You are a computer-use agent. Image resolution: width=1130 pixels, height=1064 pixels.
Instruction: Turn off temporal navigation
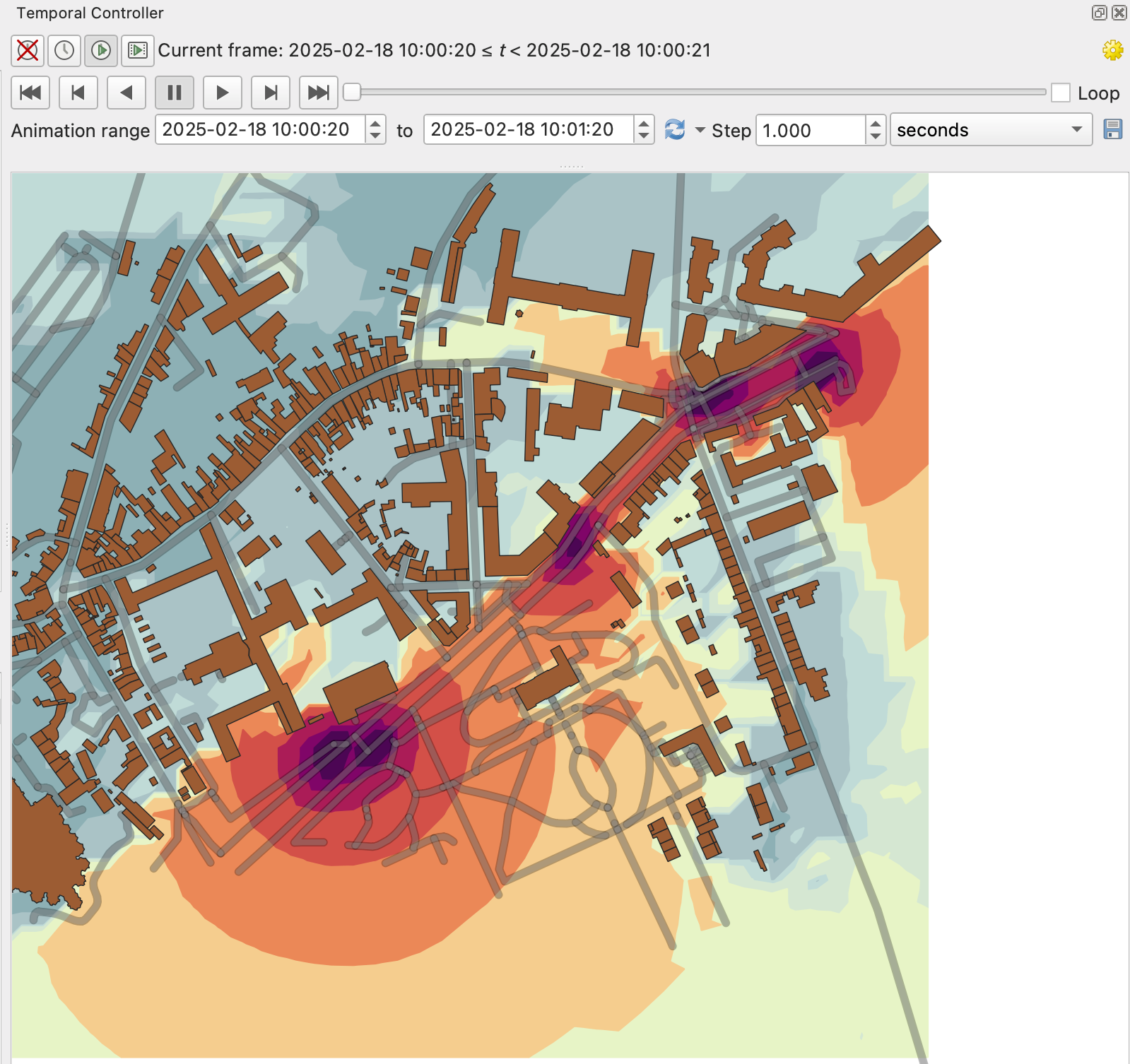coord(28,50)
